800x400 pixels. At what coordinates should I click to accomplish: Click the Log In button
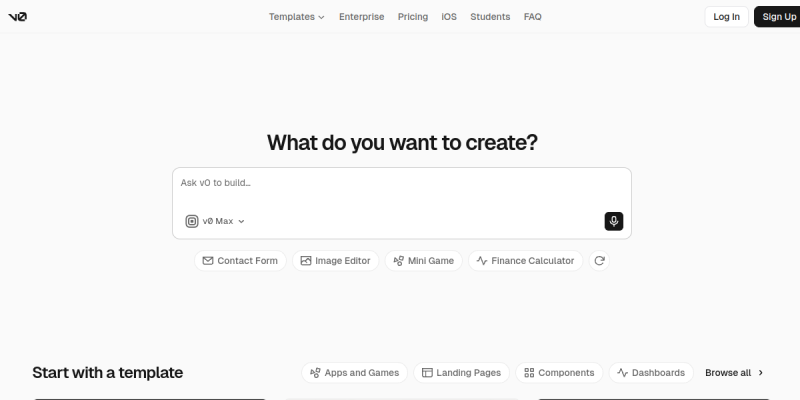coord(727,17)
